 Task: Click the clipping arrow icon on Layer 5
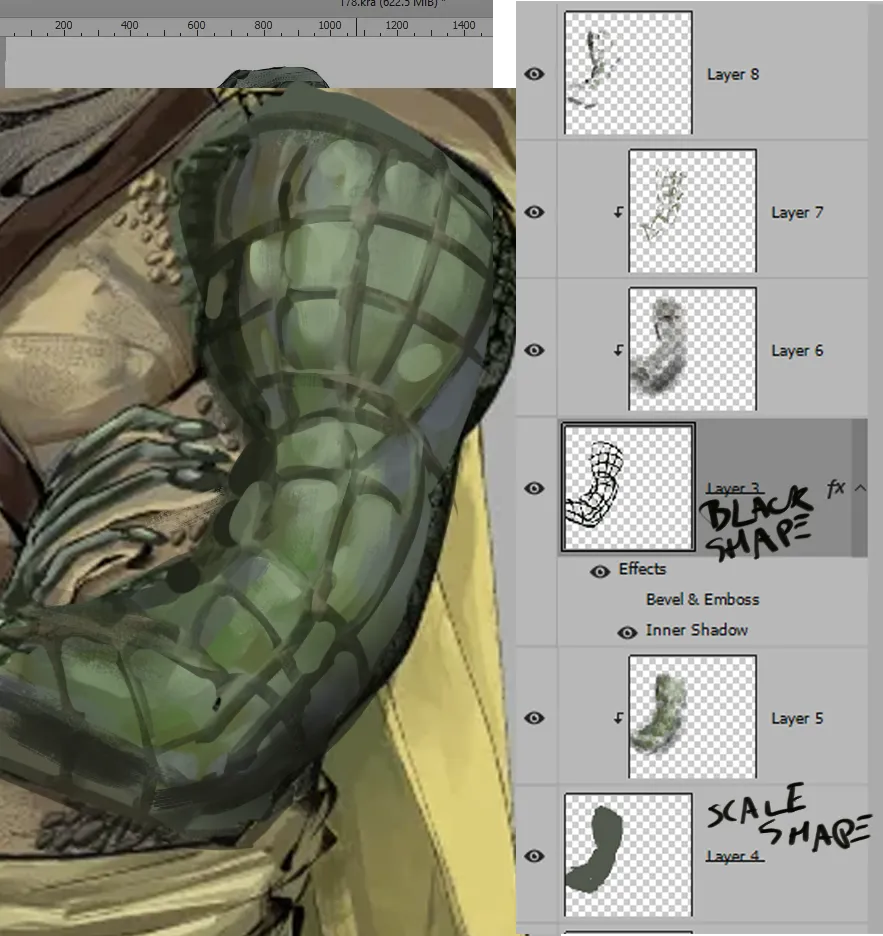[x=618, y=718]
